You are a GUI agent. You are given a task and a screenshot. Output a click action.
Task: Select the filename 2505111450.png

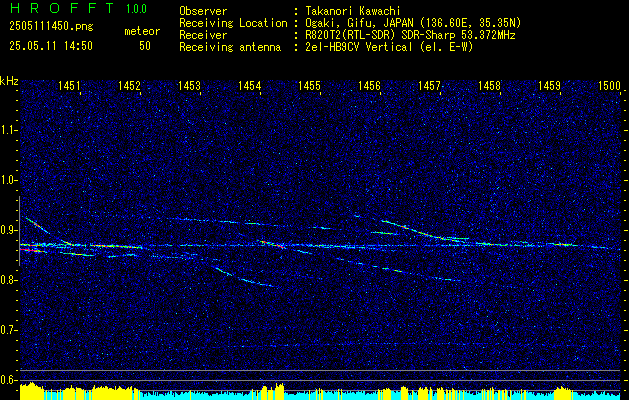[x=51, y=27]
